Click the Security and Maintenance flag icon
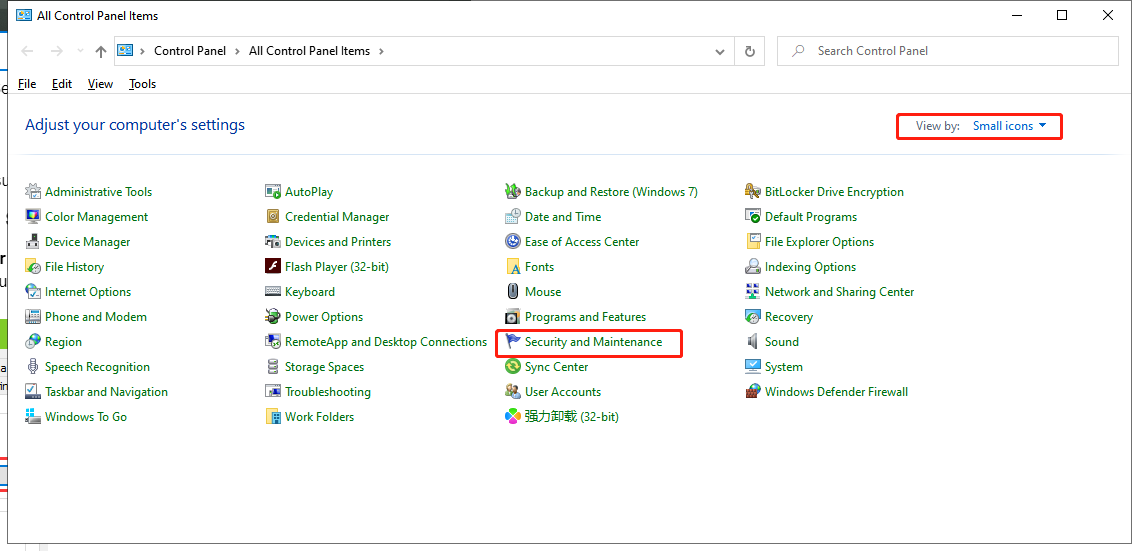This screenshot has height=551, width=1139. point(513,342)
